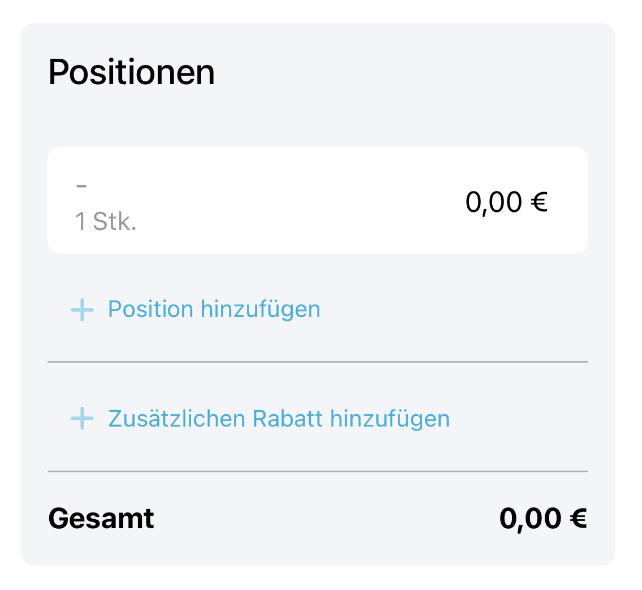
Task: Click the dash placeholder position name
Action: (x=81, y=186)
